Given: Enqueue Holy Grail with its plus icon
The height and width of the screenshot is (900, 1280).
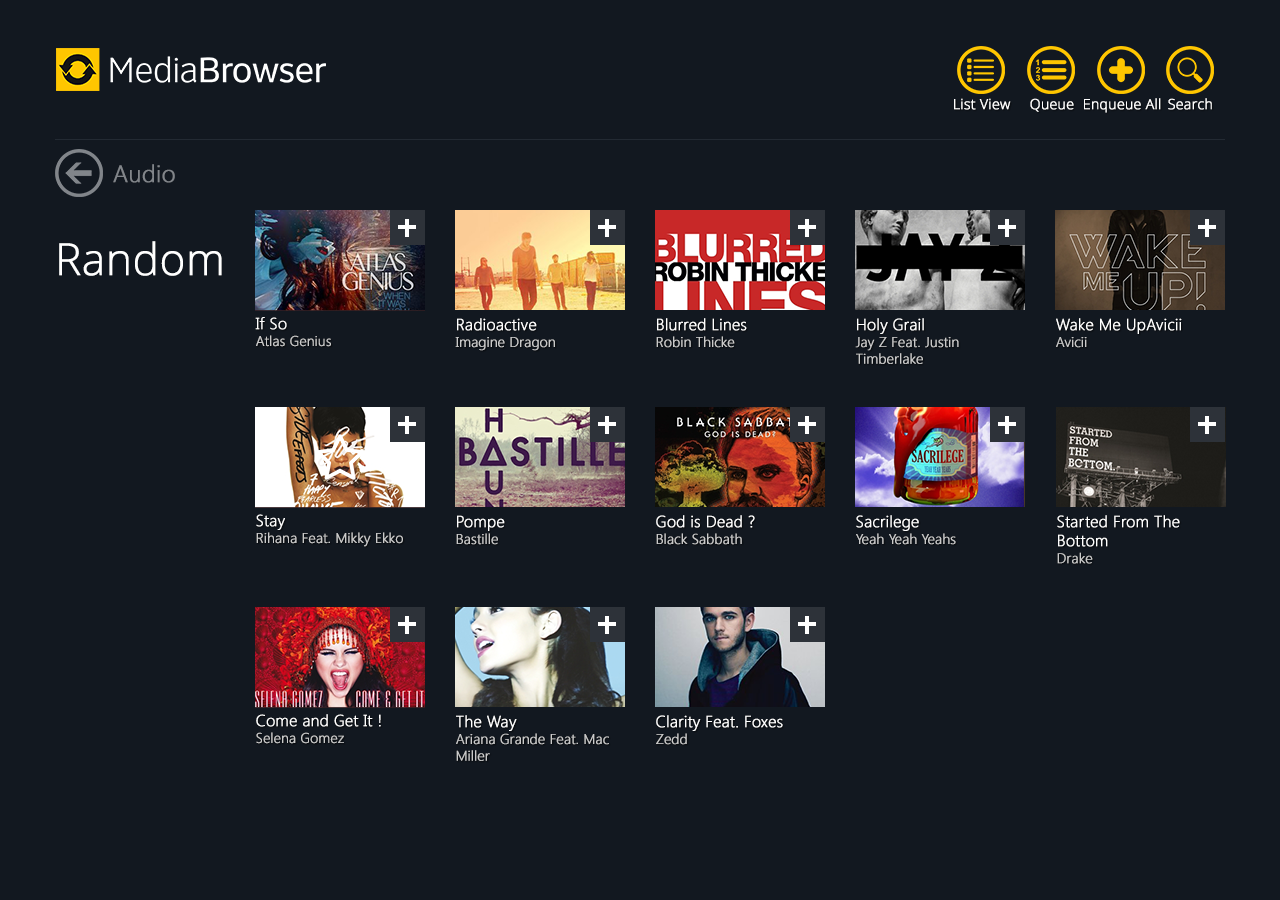Looking at the screenshot, I should click(1007, 228).
